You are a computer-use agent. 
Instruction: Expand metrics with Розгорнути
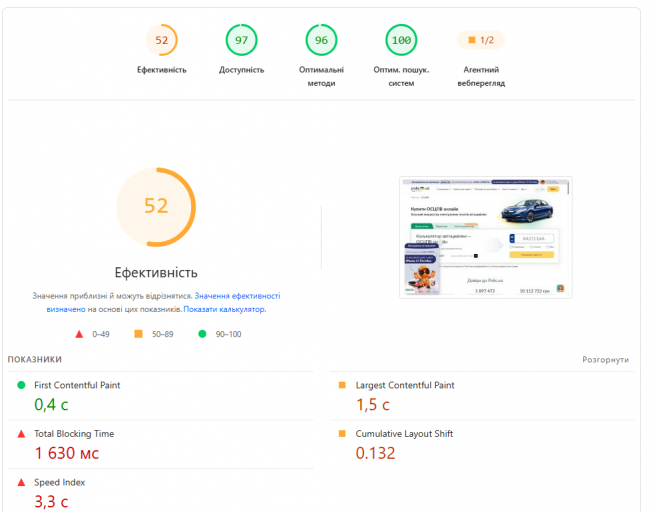pyautogui.click(x=606, y=360)
